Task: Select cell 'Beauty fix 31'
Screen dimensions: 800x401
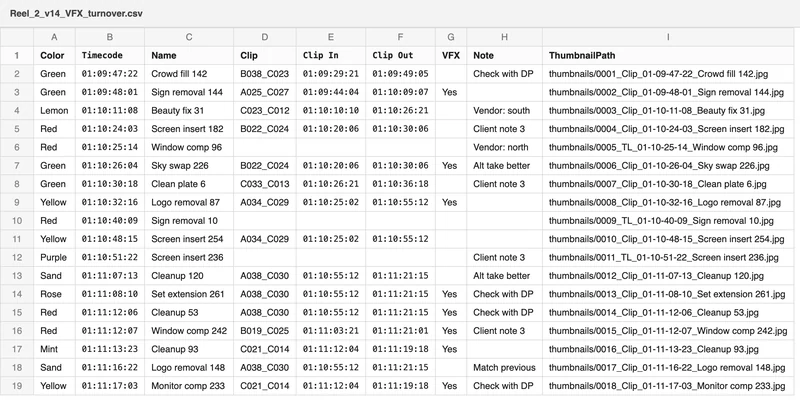Action: [189, 111]
